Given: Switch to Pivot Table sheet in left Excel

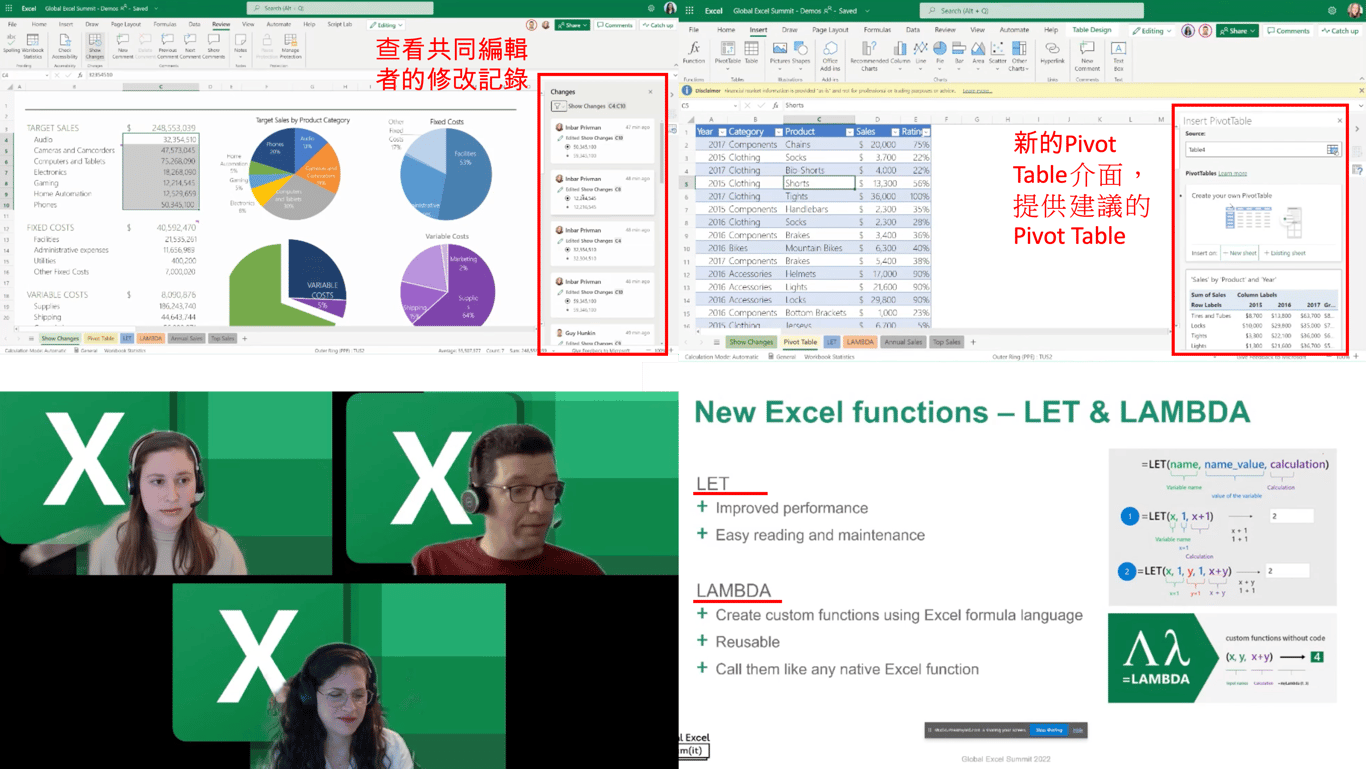Looking at the screenshot, I should click(100, 339).
